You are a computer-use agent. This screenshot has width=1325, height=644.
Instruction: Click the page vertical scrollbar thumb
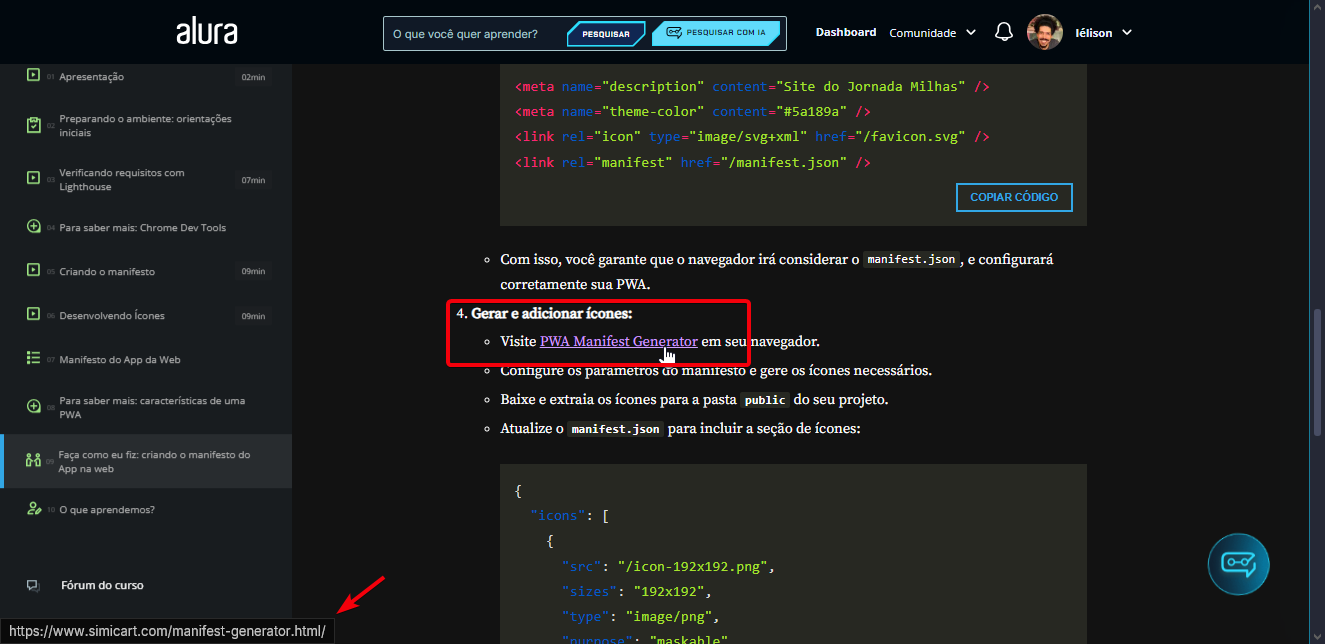(1318, 371)
